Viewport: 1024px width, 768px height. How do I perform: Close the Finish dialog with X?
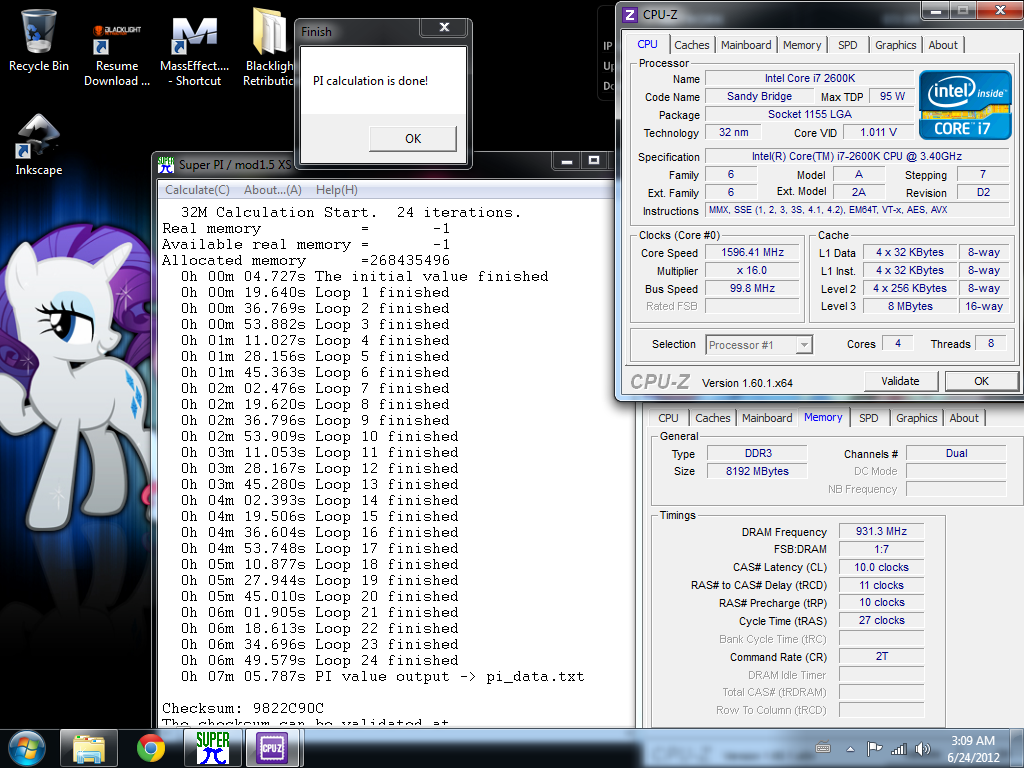coord(444,27)
